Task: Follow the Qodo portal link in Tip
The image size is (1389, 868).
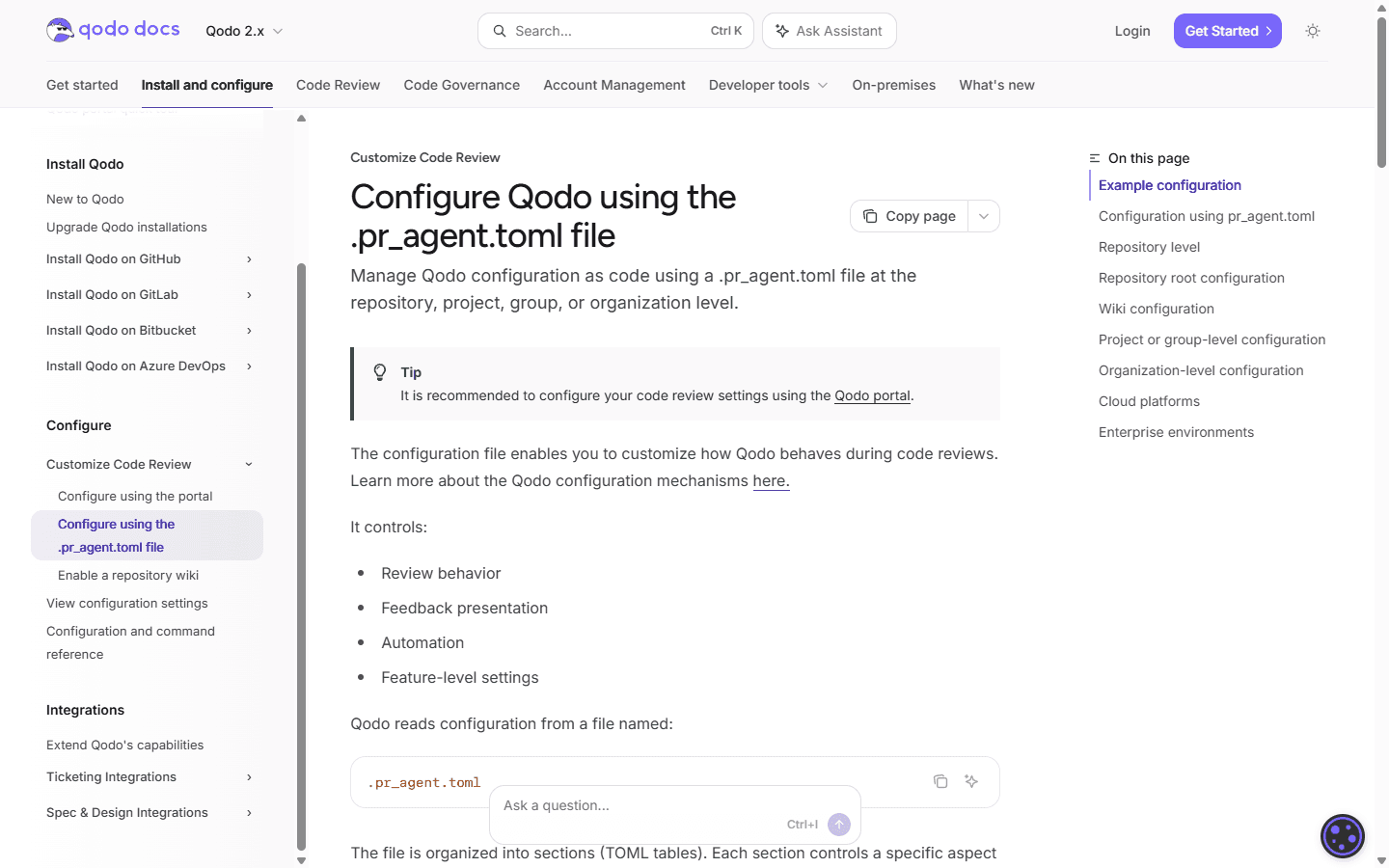Action: coord(872,395)
